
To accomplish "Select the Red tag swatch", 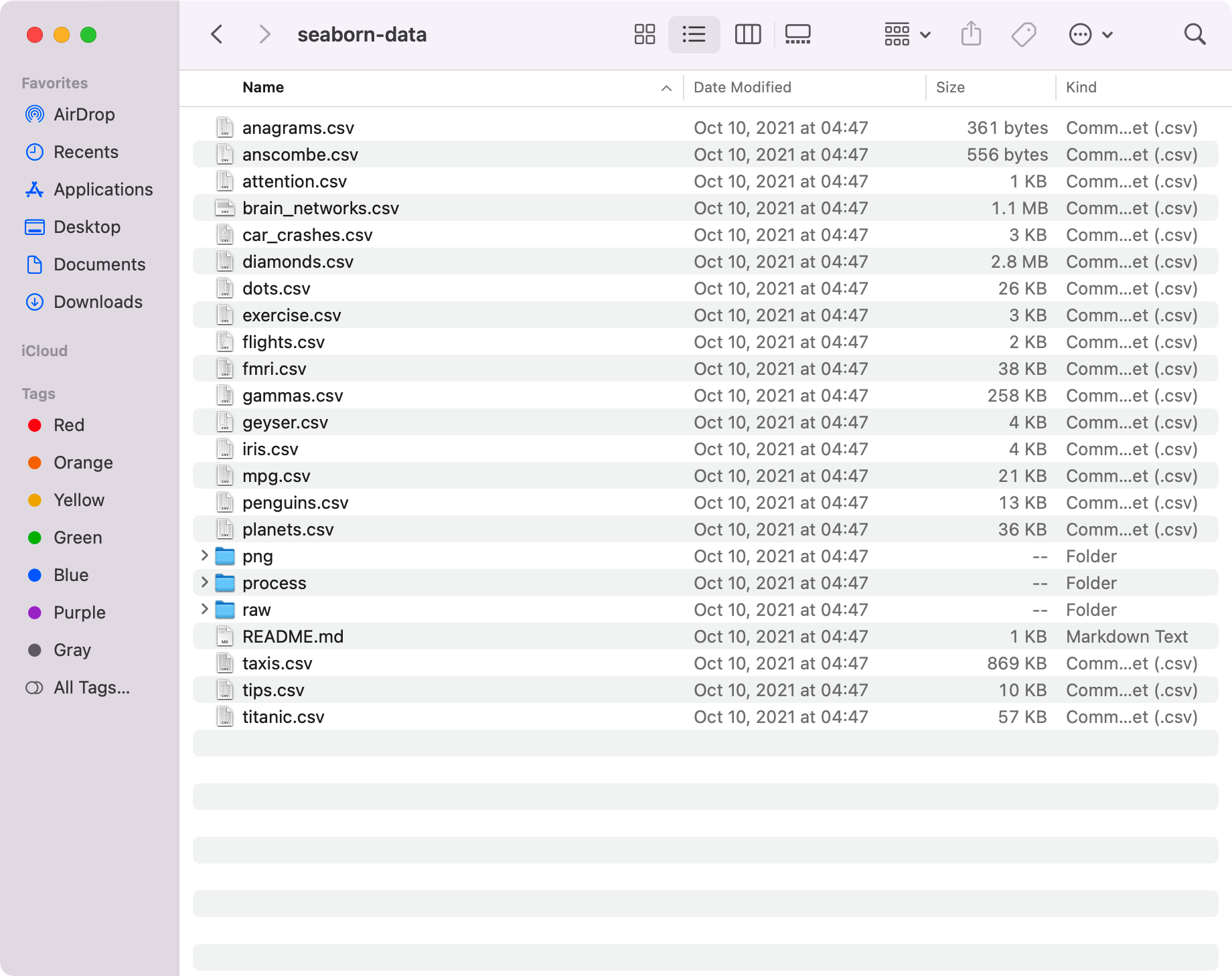I will tap(34, 424).
